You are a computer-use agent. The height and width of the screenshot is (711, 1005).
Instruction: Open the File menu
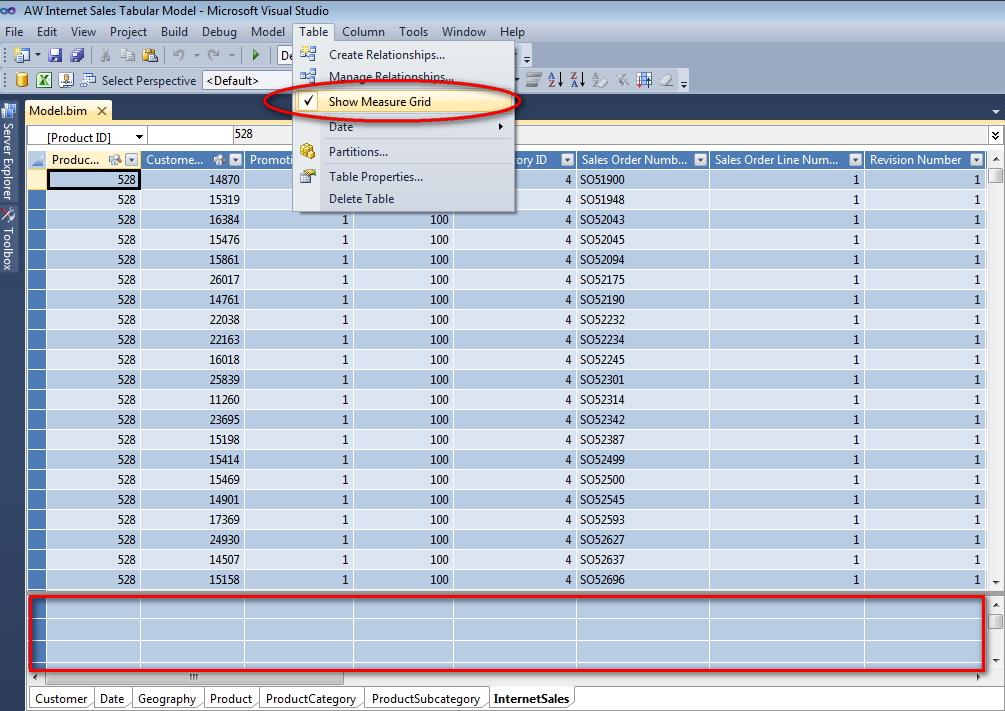(x=14, y=31)
